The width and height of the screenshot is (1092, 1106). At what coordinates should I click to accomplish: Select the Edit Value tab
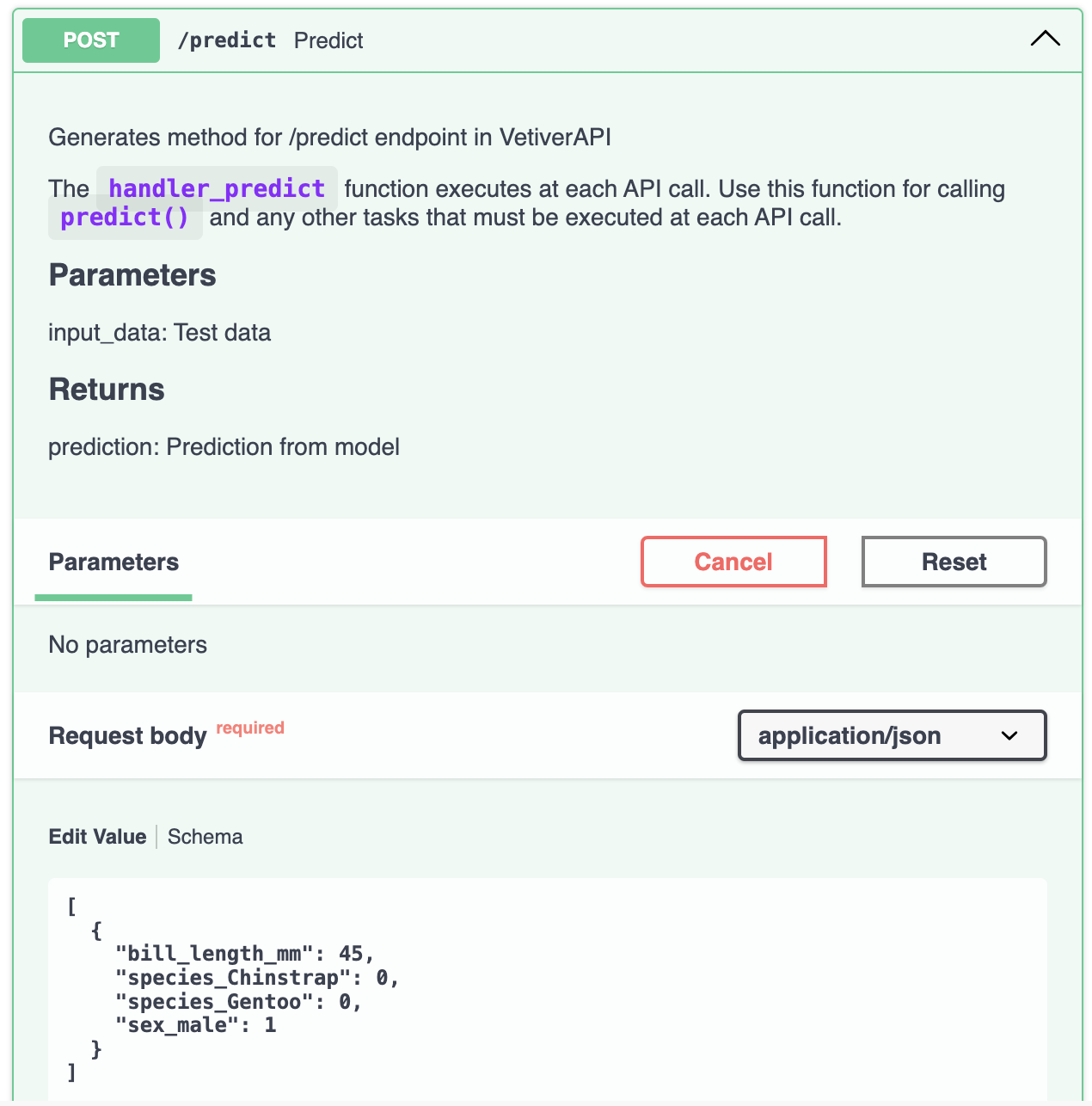tap(97, 837)
